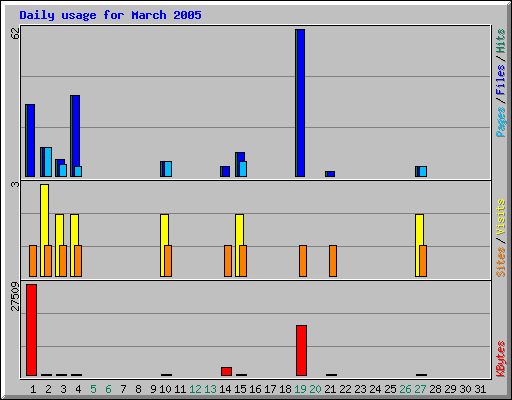512x400 pixels.
Task: Click the cyan 'Pages' legend label
Action: [500, 122]
